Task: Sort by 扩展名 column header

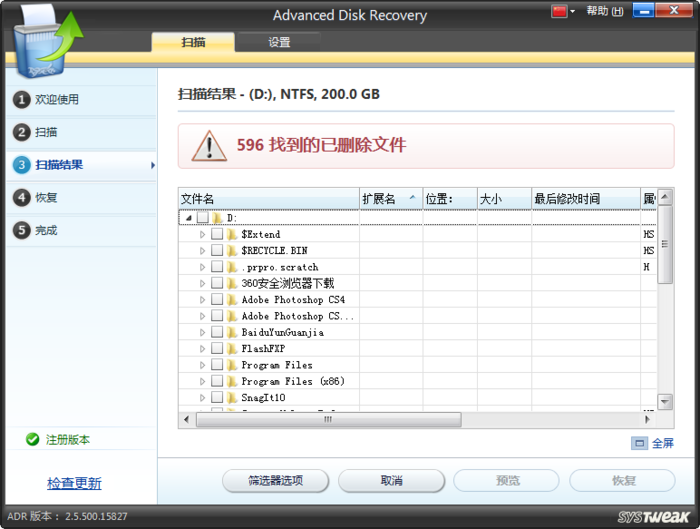Action: click(x=391, y=199)
